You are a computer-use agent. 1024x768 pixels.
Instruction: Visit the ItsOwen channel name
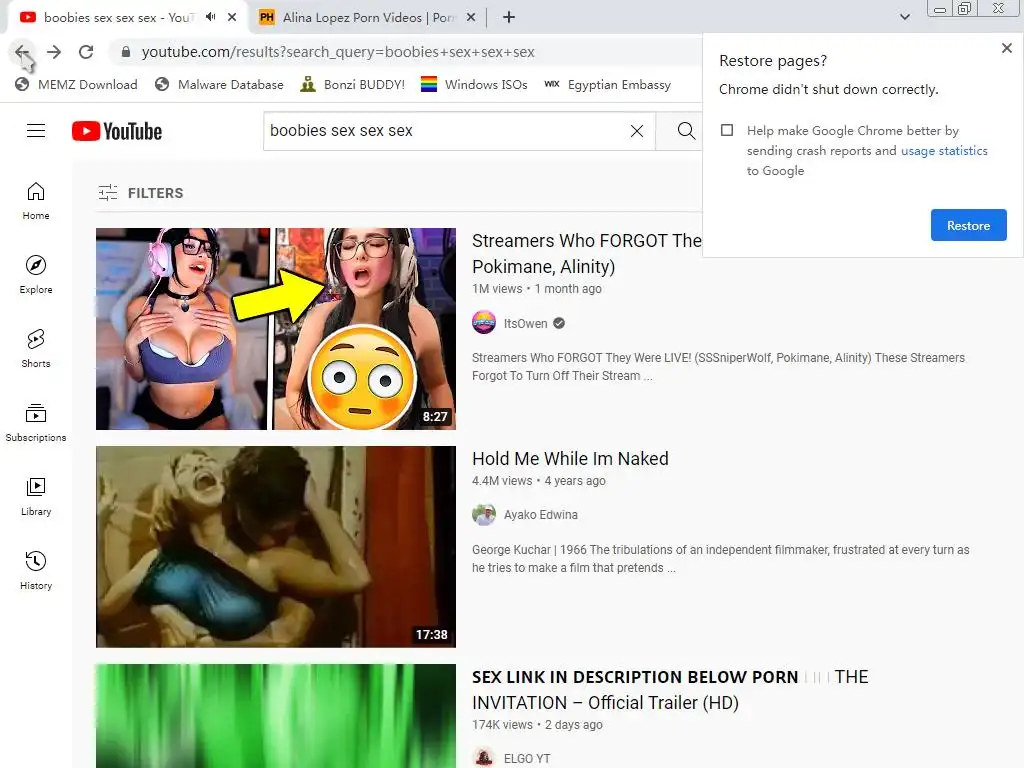(525, 323)
